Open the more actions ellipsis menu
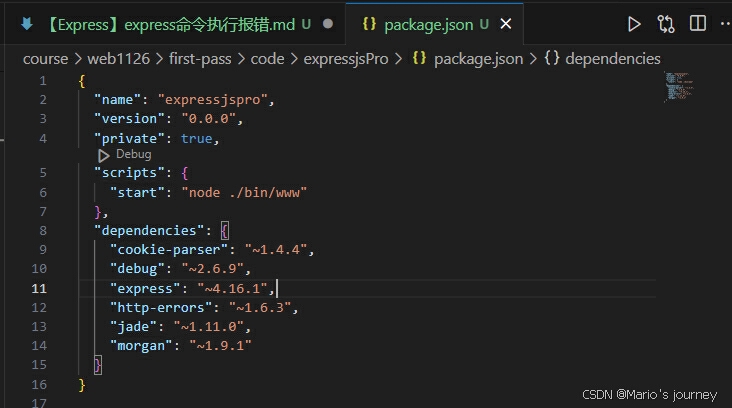 725,23
